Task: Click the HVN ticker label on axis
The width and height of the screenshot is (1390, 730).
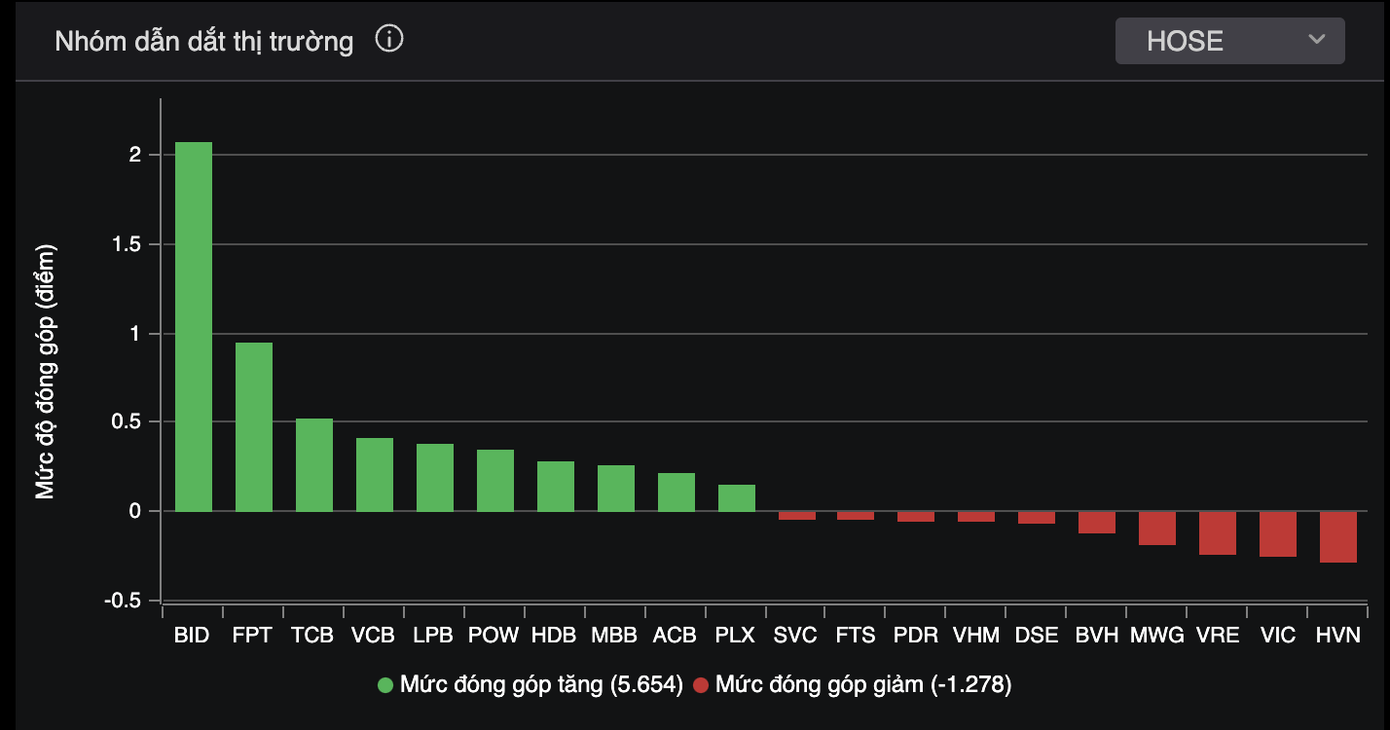Action: (1338, 635)
